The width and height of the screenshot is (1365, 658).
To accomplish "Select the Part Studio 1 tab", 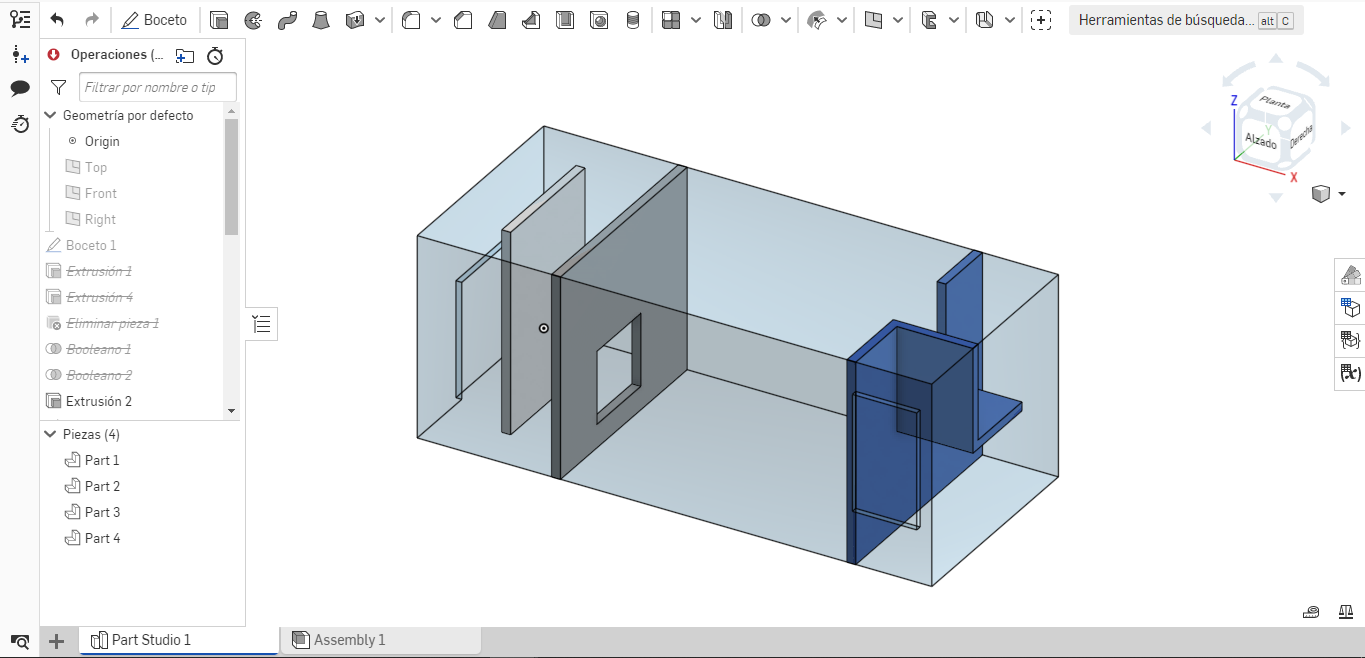I will [x=150, y=640].
